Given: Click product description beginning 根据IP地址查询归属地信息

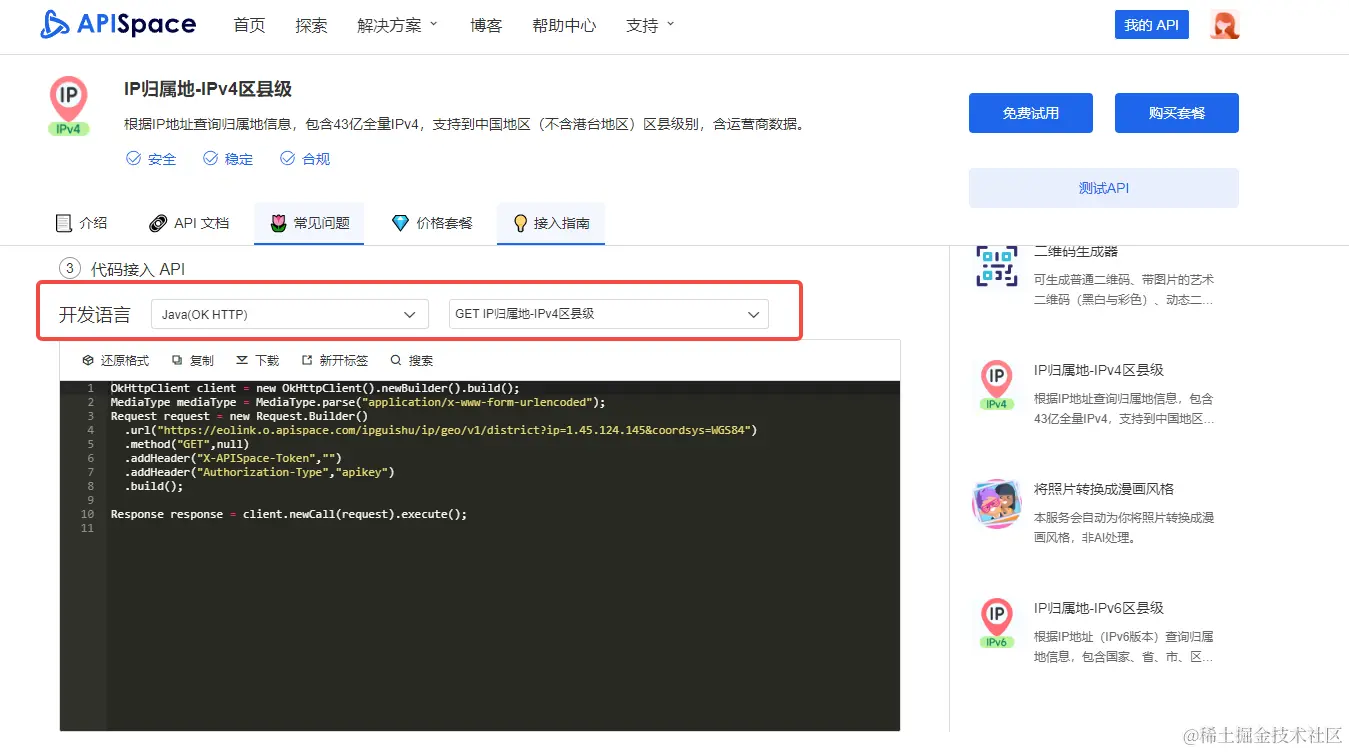Looking at the screenshot, I should [464, 125].
